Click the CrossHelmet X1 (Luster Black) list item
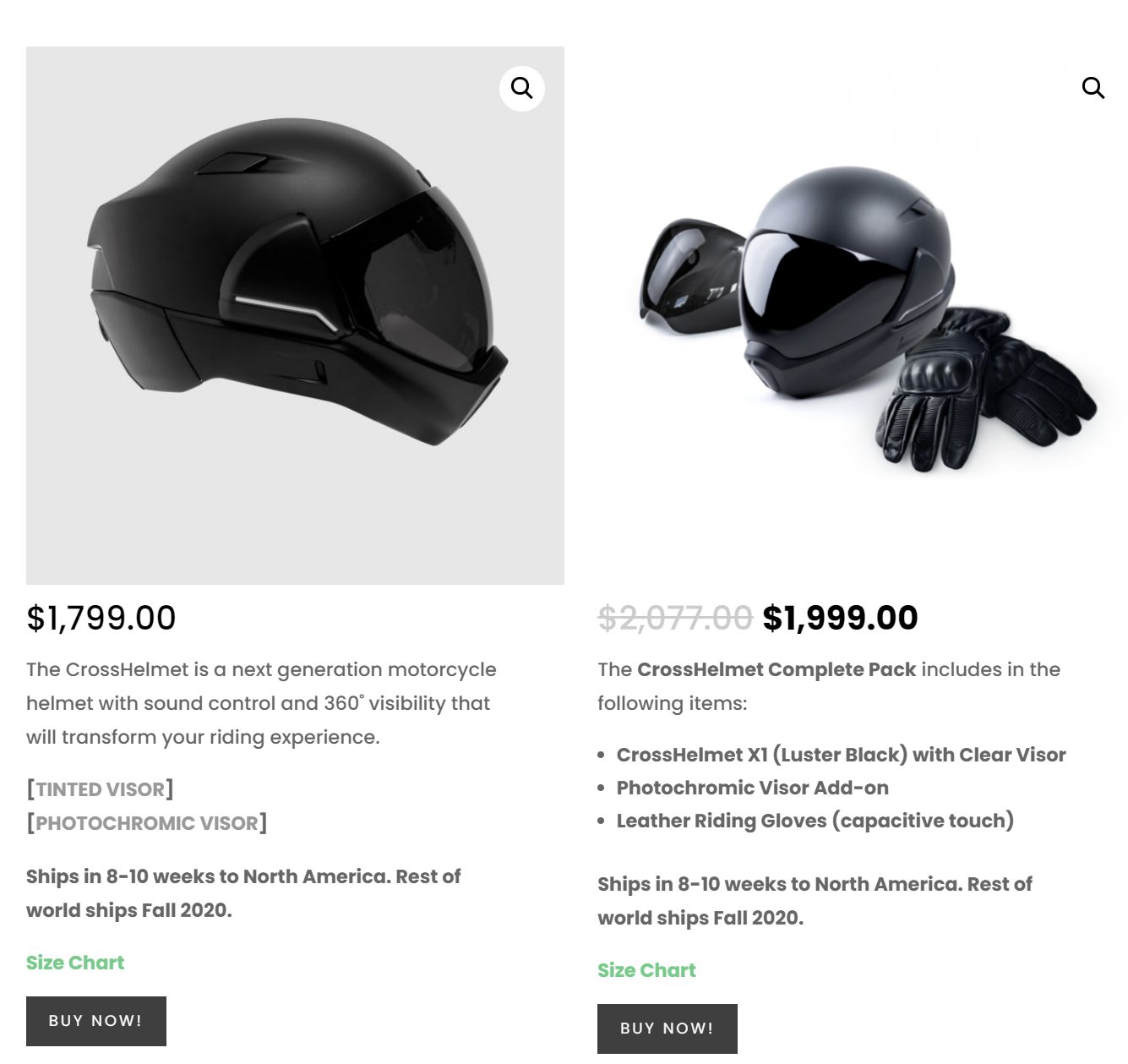Screen dimensions: 1128x1064 click(x=841, y=755)
